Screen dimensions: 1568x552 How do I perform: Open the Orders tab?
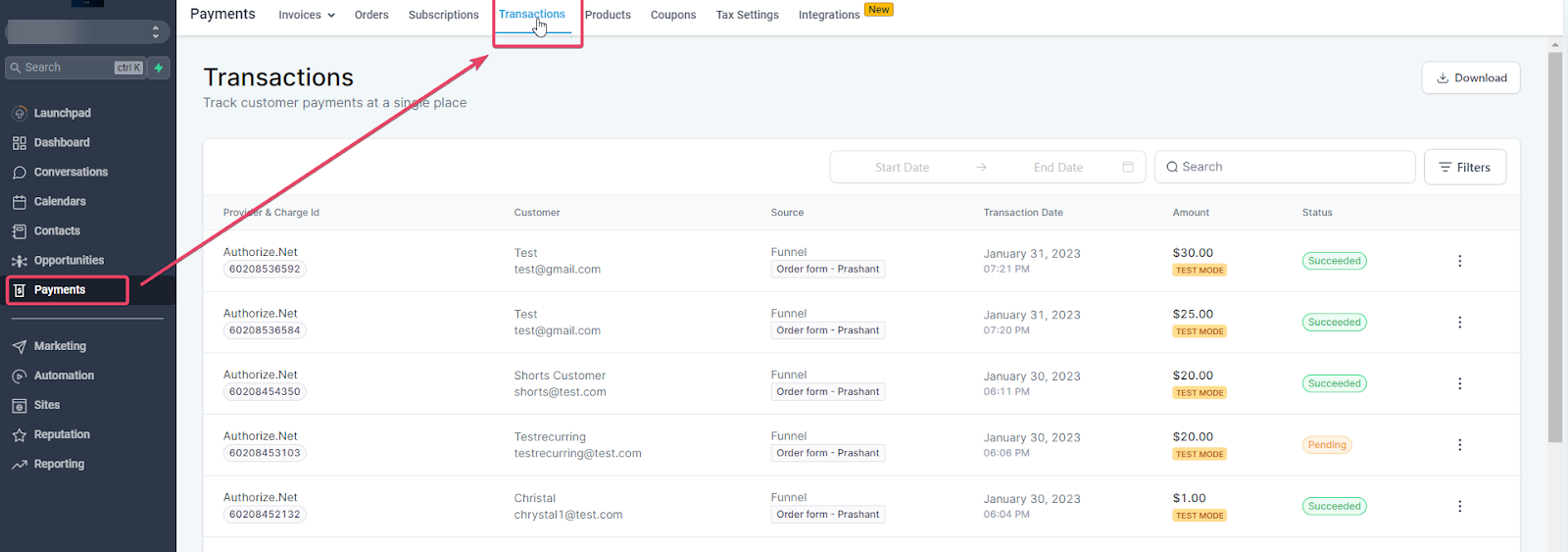pos(371,15)
